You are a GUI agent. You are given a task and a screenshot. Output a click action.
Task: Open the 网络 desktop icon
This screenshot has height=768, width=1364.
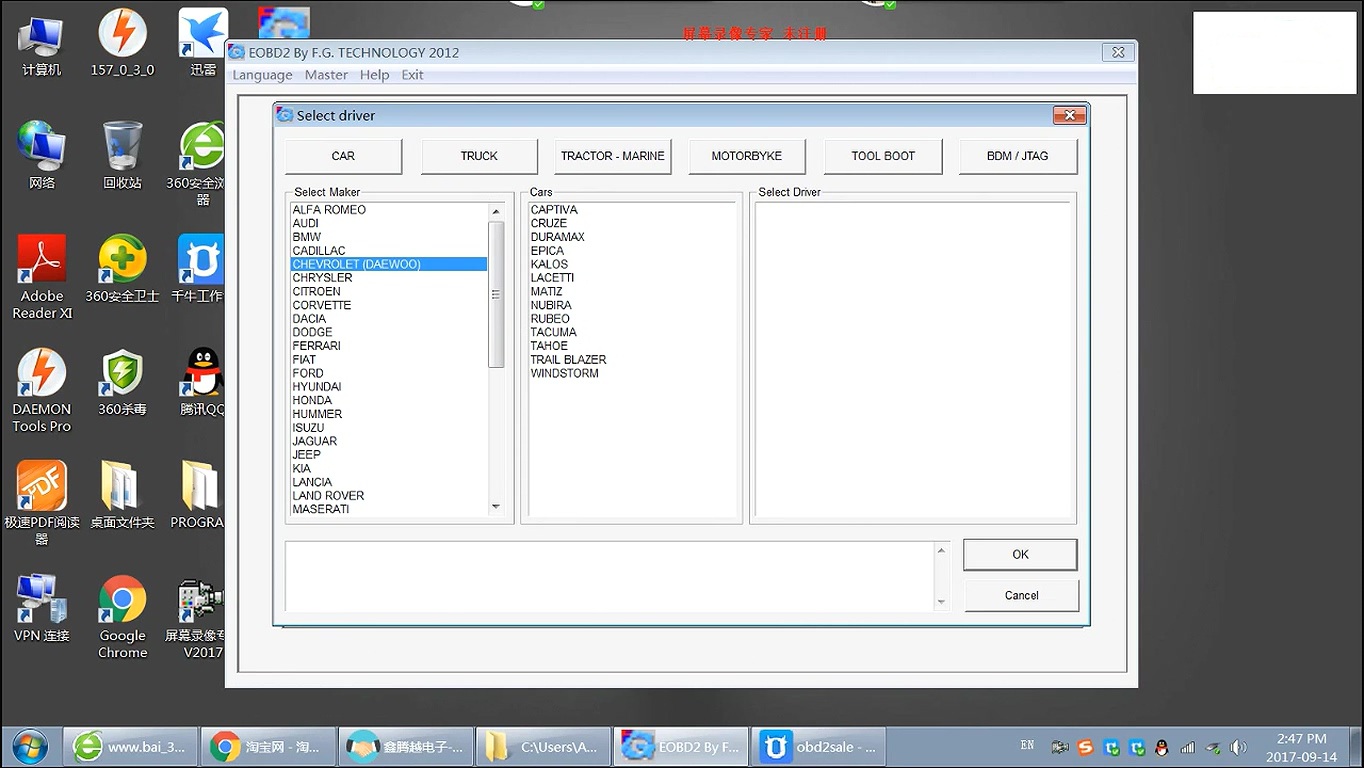pos(42,156)
